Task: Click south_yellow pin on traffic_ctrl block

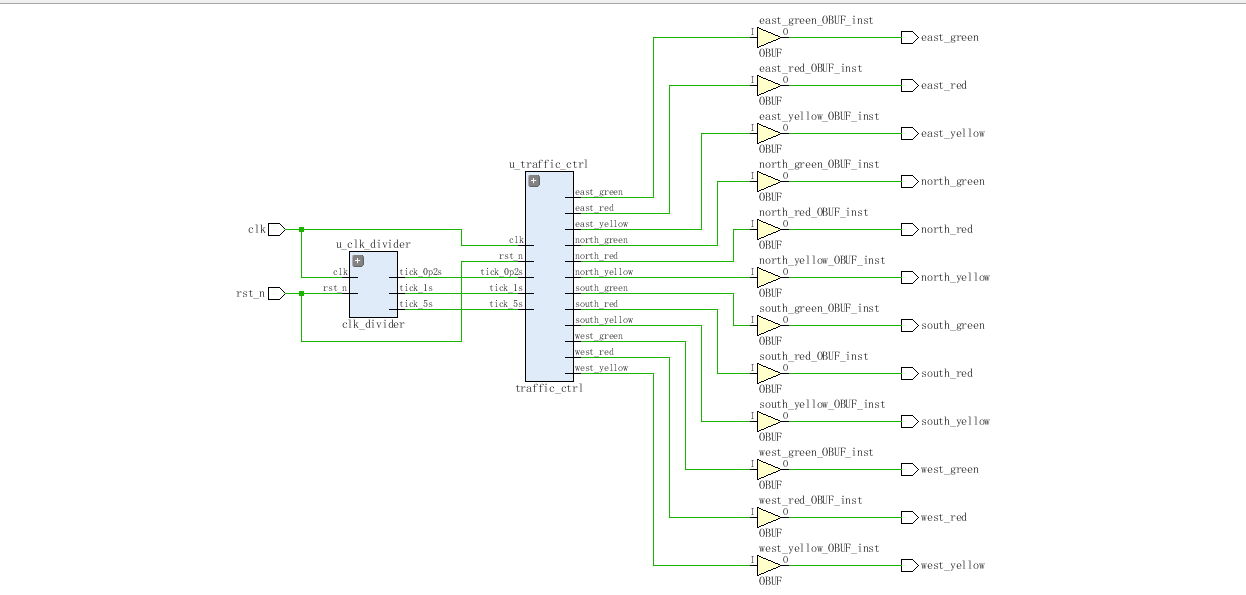Action: click(x=604, y=320)
